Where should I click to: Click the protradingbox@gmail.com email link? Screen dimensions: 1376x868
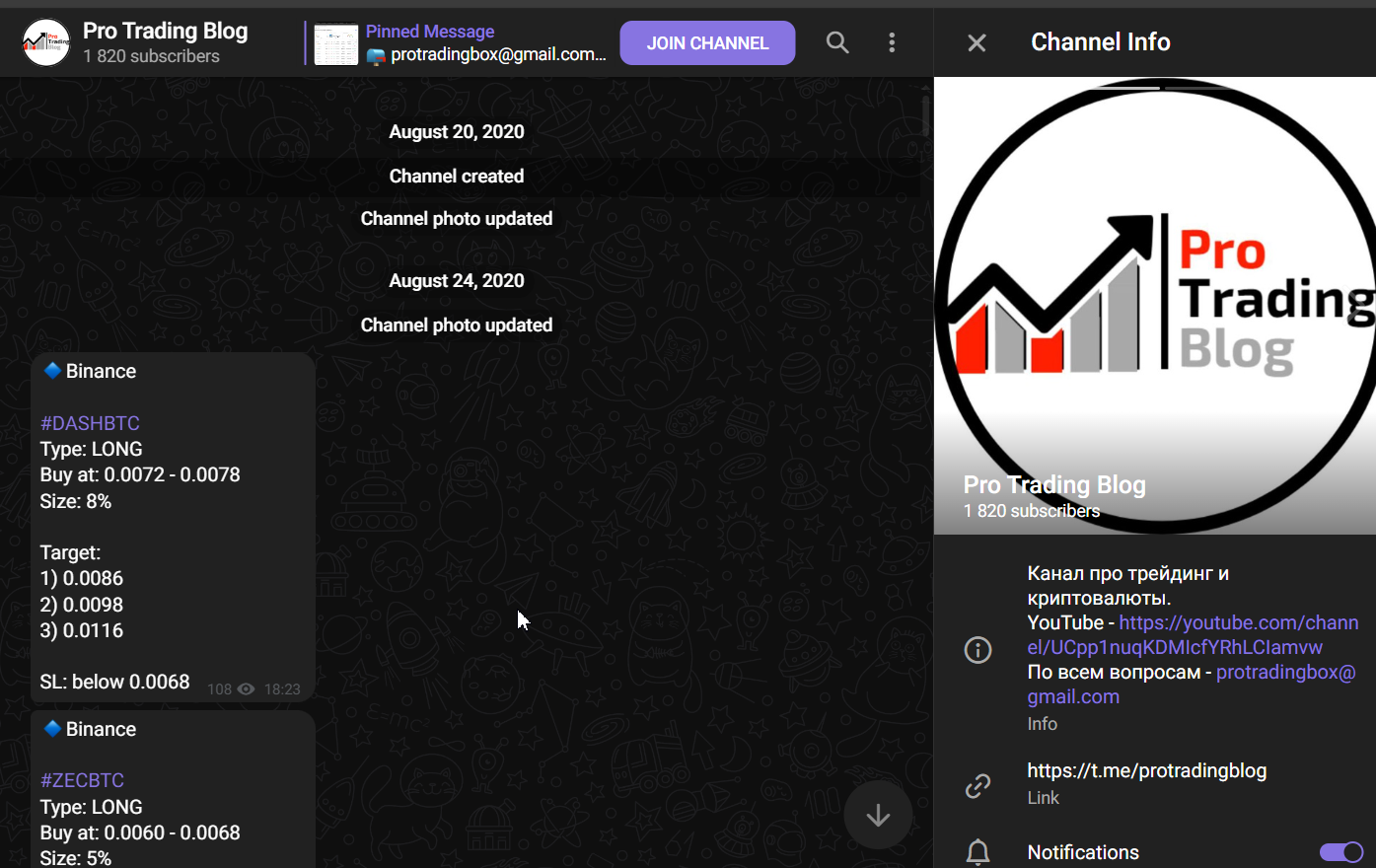click(x=1192, y=685)
